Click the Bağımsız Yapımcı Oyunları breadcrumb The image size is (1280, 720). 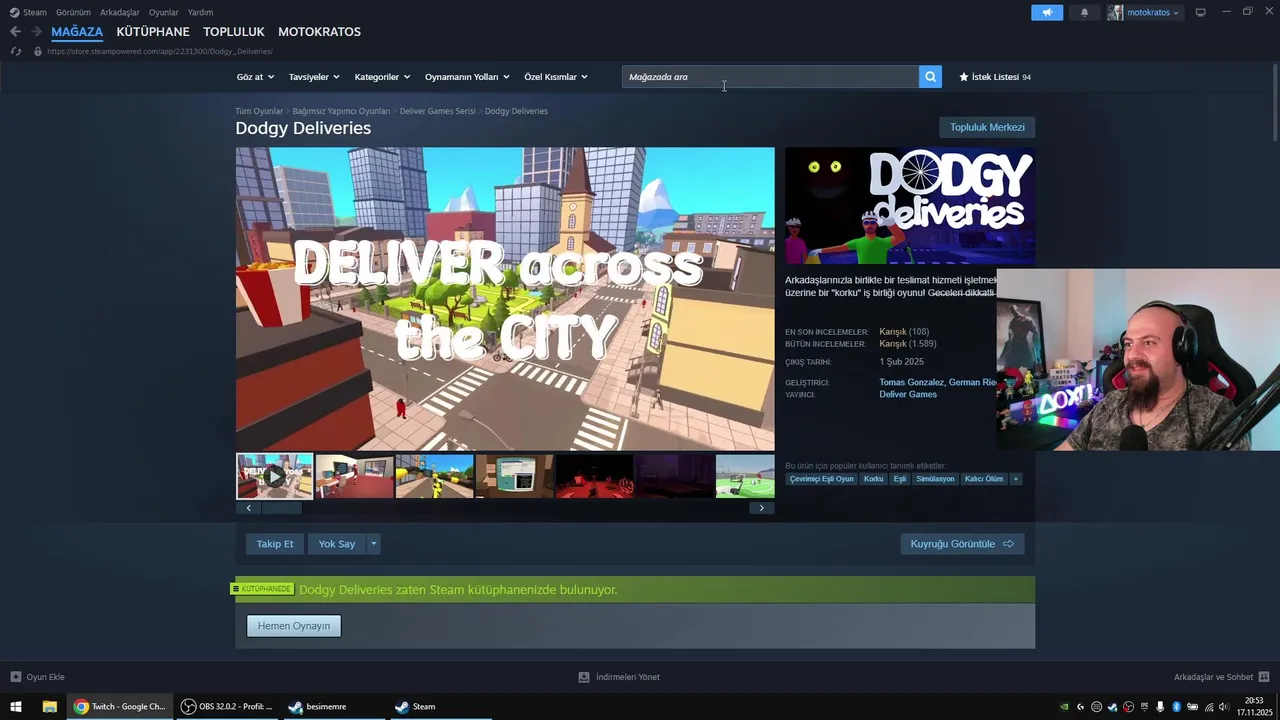click(341, 111)
